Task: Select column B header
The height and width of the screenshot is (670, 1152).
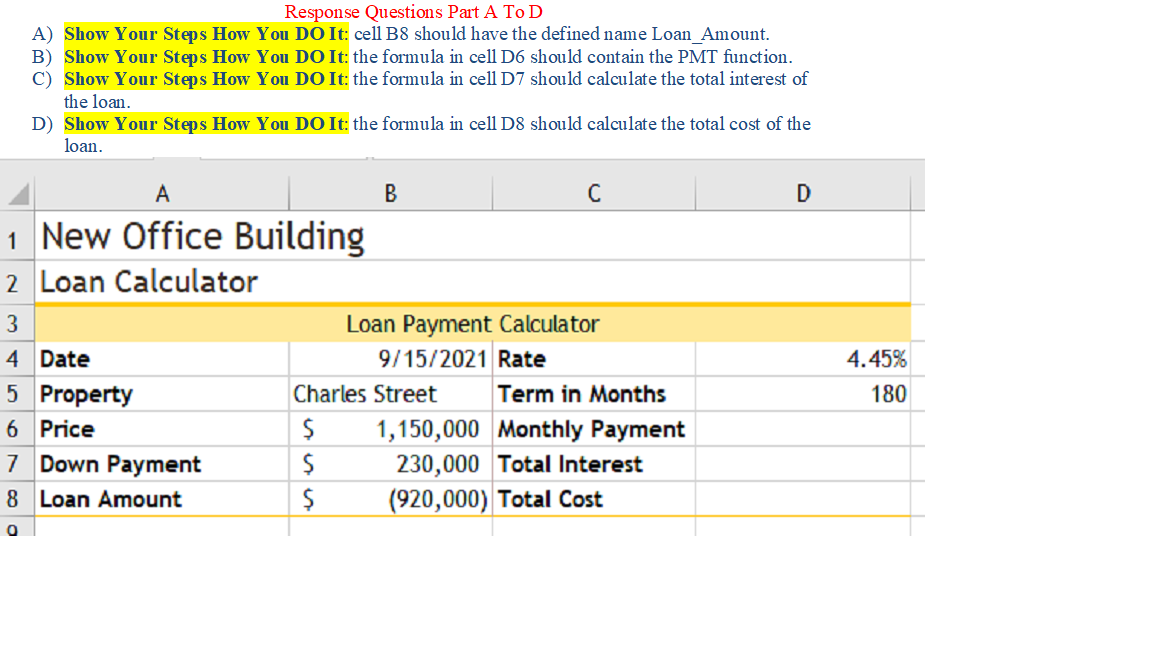Action: pyautogui.click(x=390, y=193)
